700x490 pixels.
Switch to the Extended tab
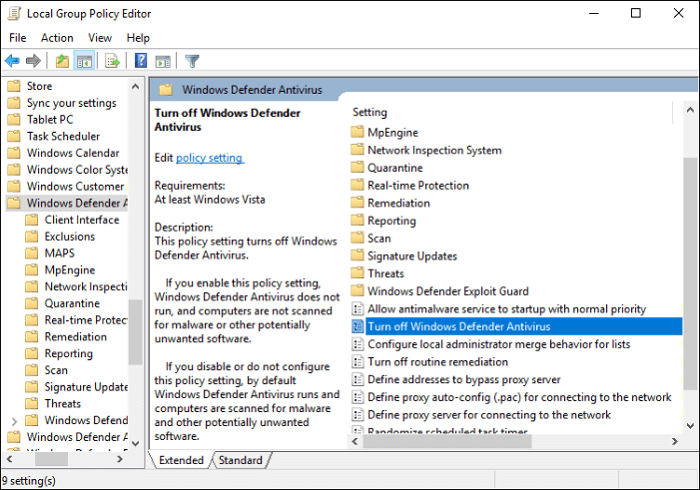click(180, 461)
